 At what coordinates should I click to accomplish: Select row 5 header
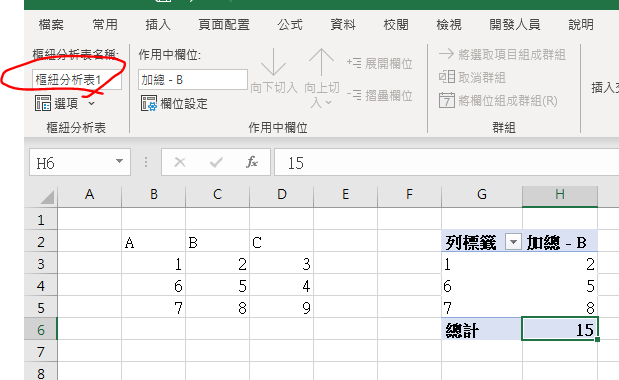41,308
